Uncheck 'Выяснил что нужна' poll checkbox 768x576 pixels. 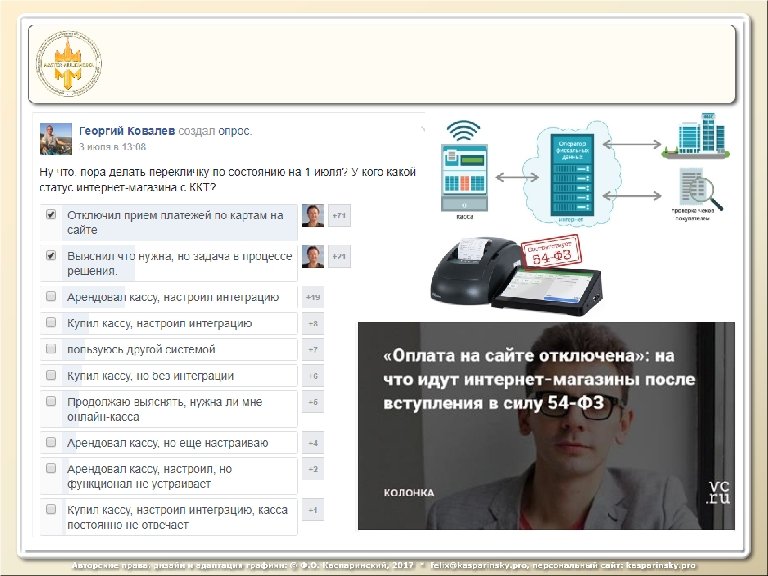[51, 256]
